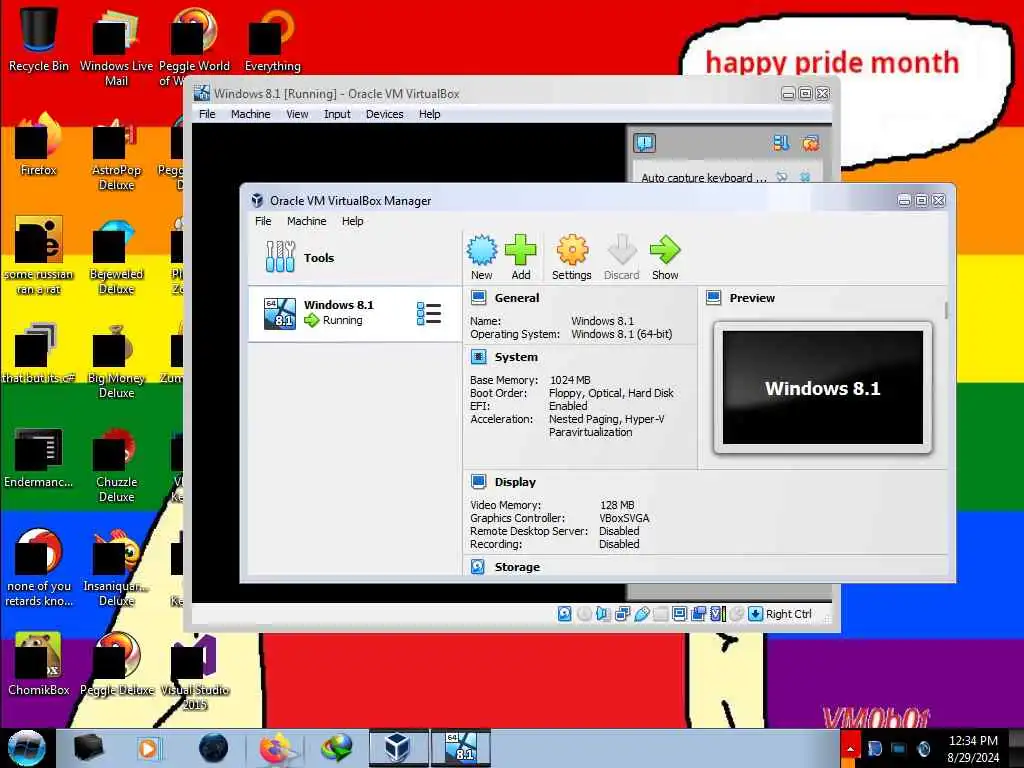Open the Firefox desktop icon
The width and height of the screenshot is (1024, 768).
click(x=39, y=144)
